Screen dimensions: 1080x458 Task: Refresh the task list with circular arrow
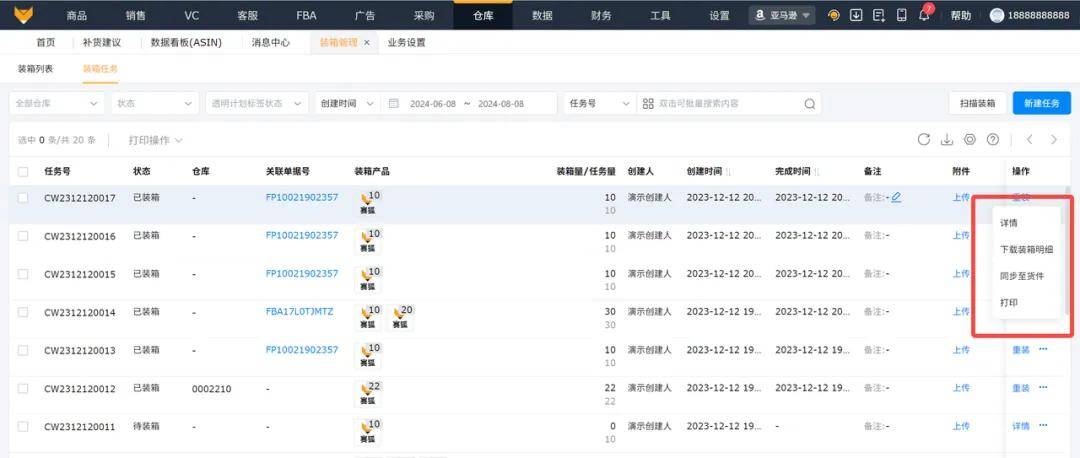(924, 140)
